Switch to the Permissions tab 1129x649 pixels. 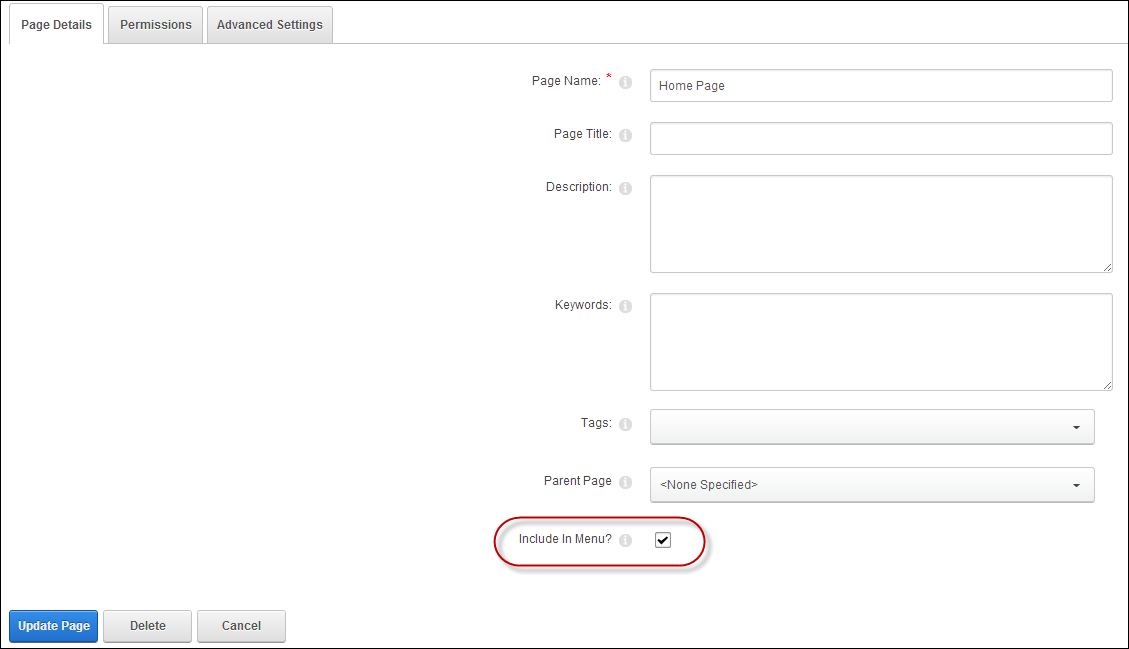(x=156, y=24)
